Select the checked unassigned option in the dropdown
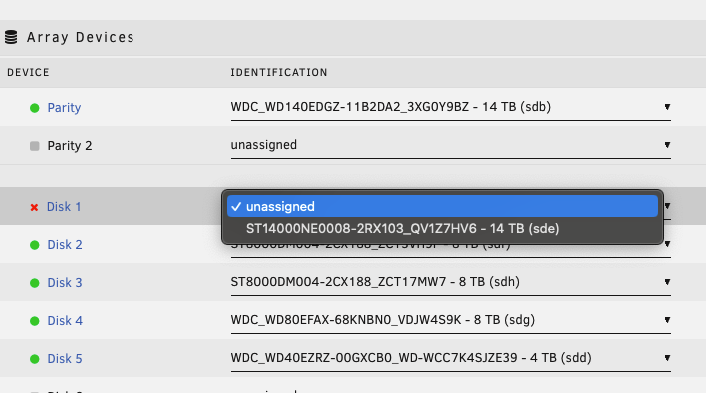 coord(443,206)
